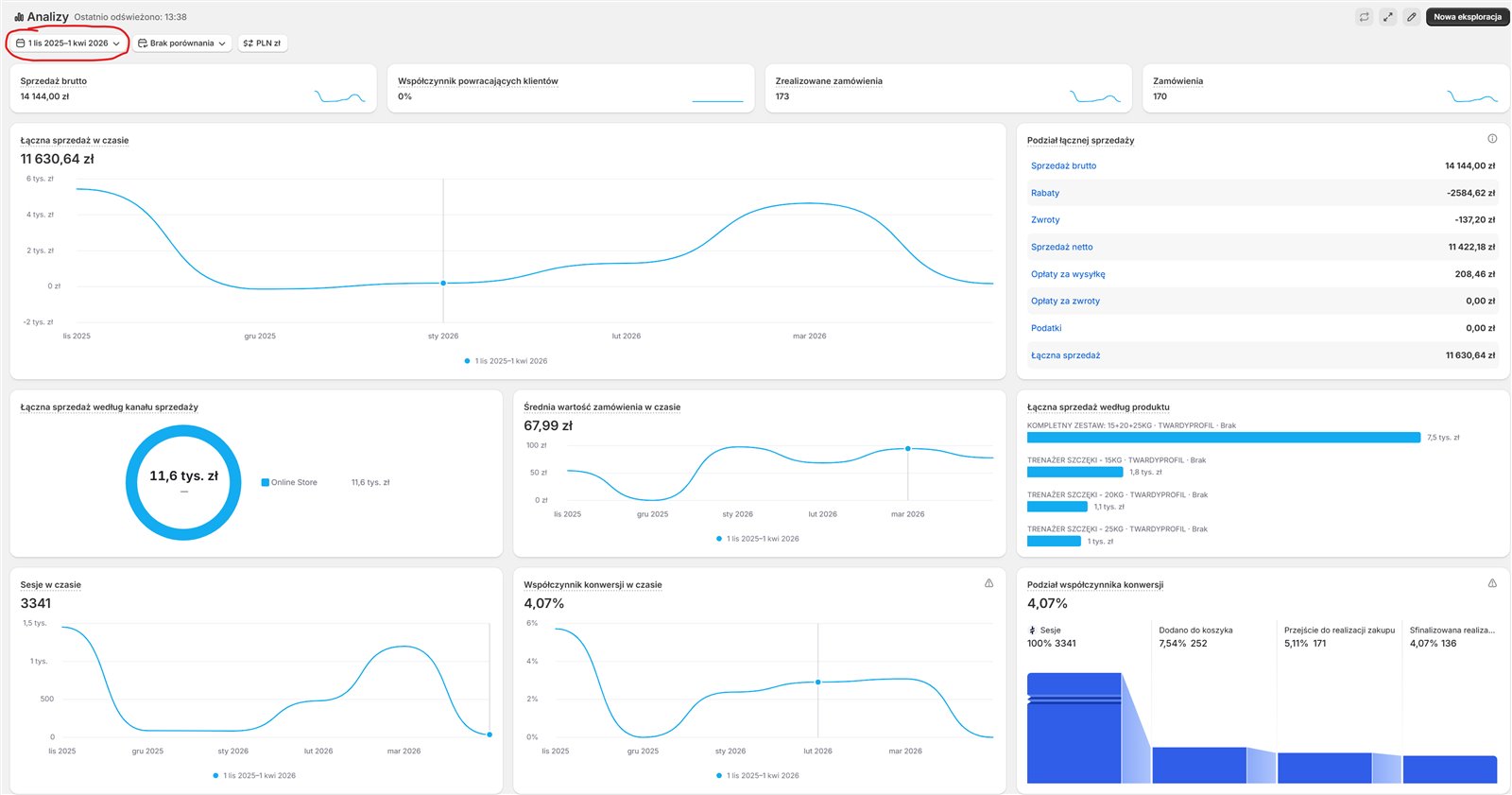Open the Sprzedaż brutto breakdown link
This screenshot has height=795, width=1512.
click(x=1063, y=166)
